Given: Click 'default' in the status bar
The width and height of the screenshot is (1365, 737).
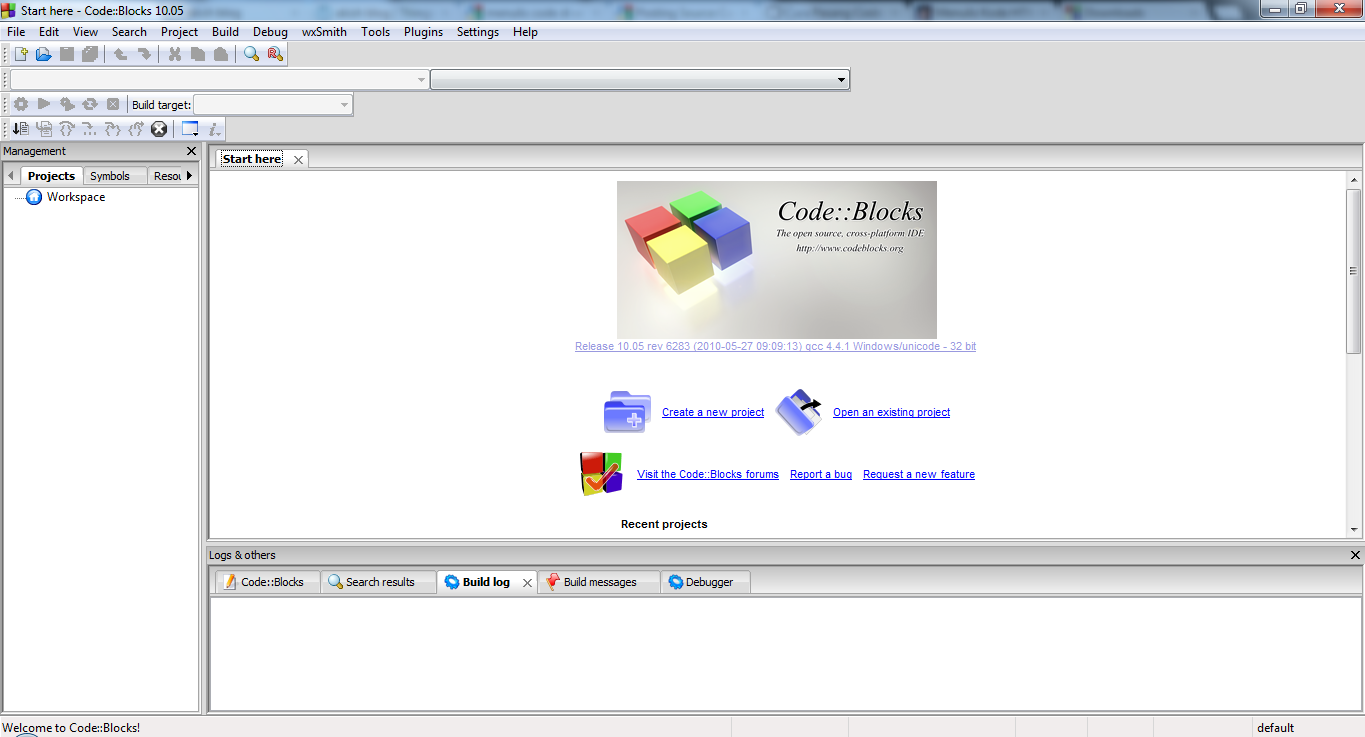Looking at the screenshot, I should pyautogui.click(x=1276, y=728).
